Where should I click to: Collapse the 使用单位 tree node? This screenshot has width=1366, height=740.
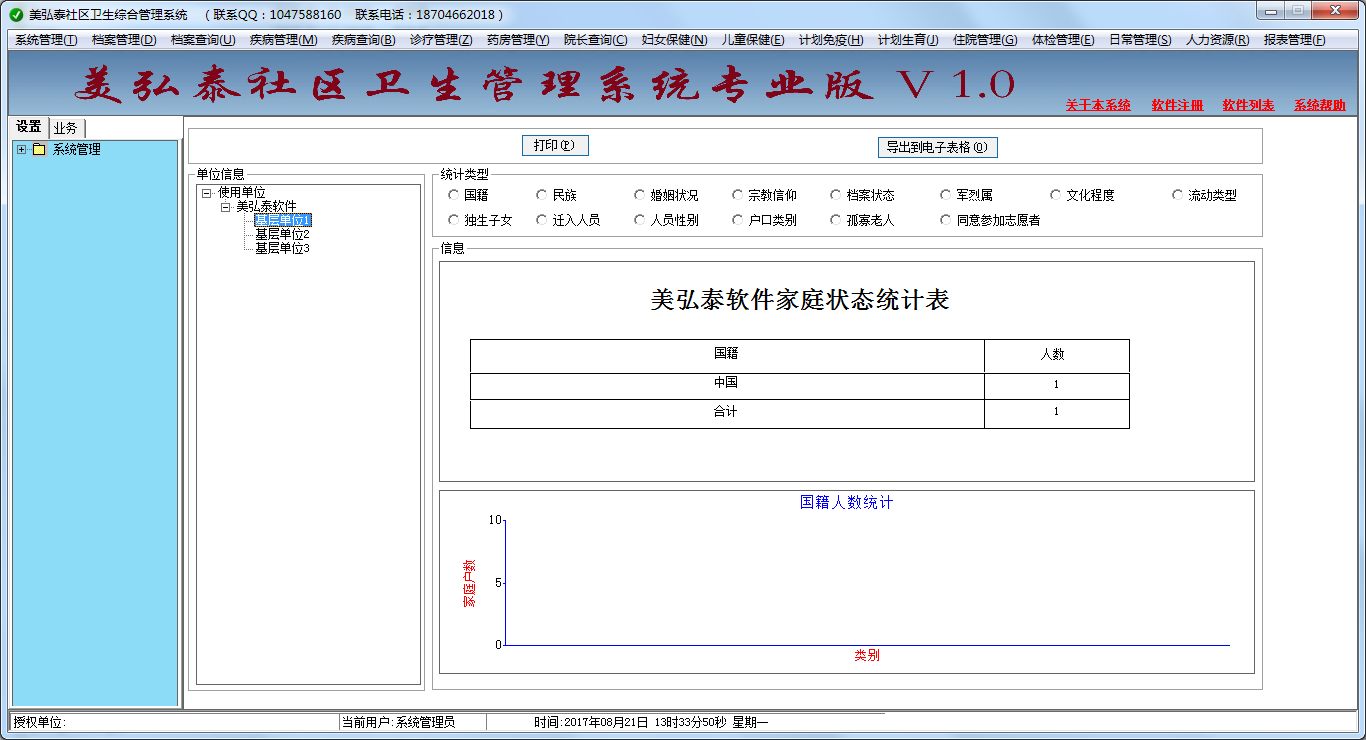coord(206,192)
